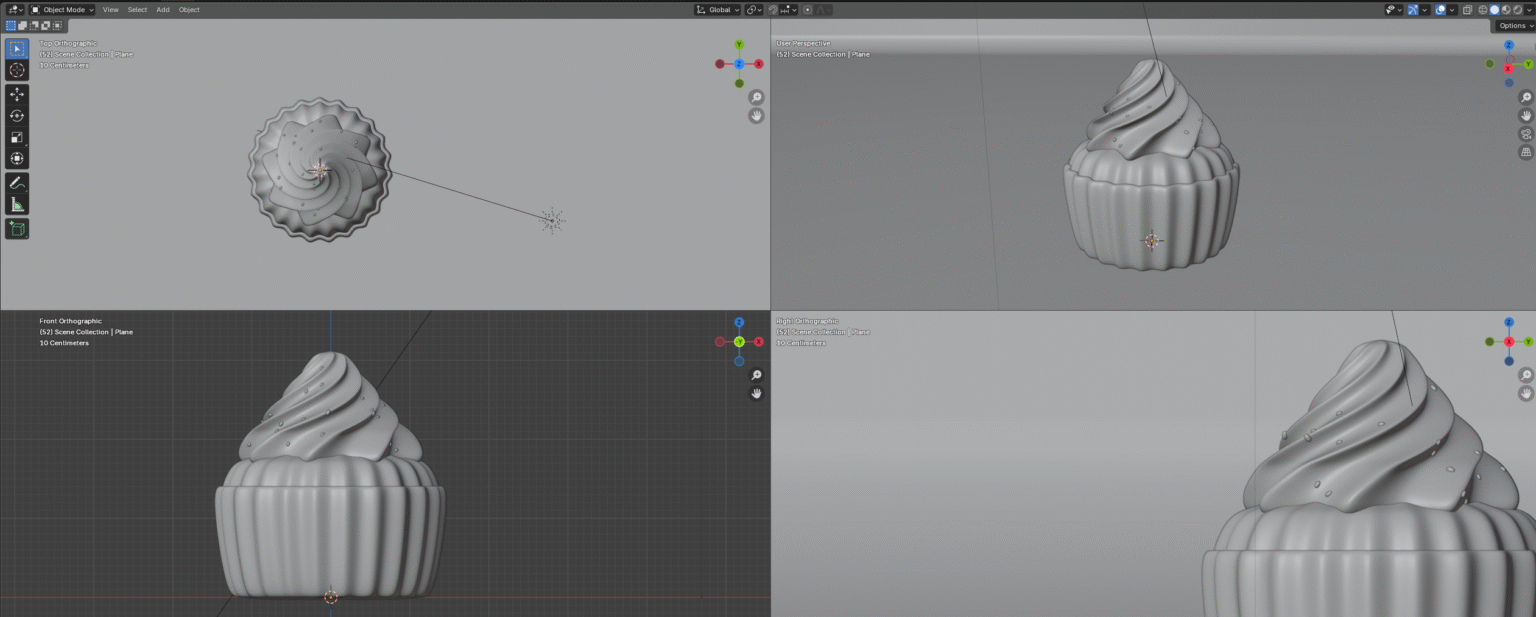Click the red X axis on Top view gizmo
The height and width of the screenshot is (617, 1536).
coord(759,64)
